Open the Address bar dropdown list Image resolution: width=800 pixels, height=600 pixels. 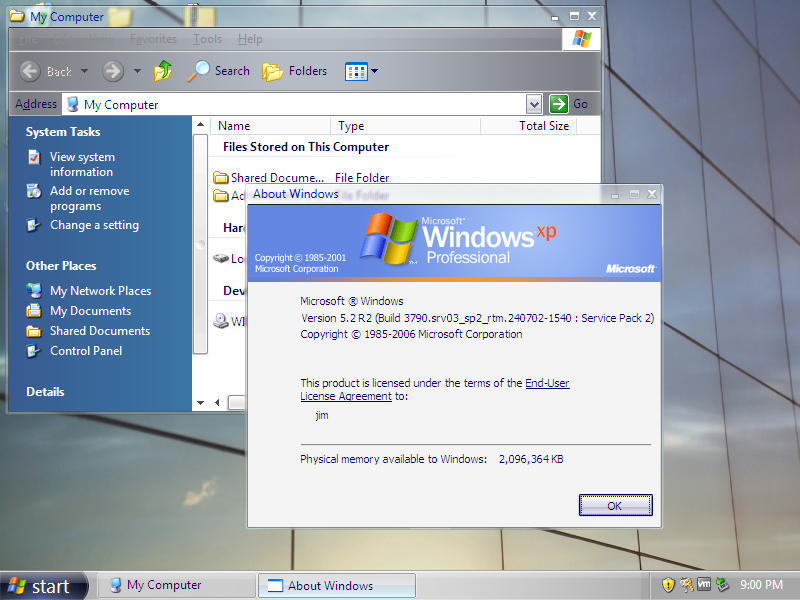534,105
